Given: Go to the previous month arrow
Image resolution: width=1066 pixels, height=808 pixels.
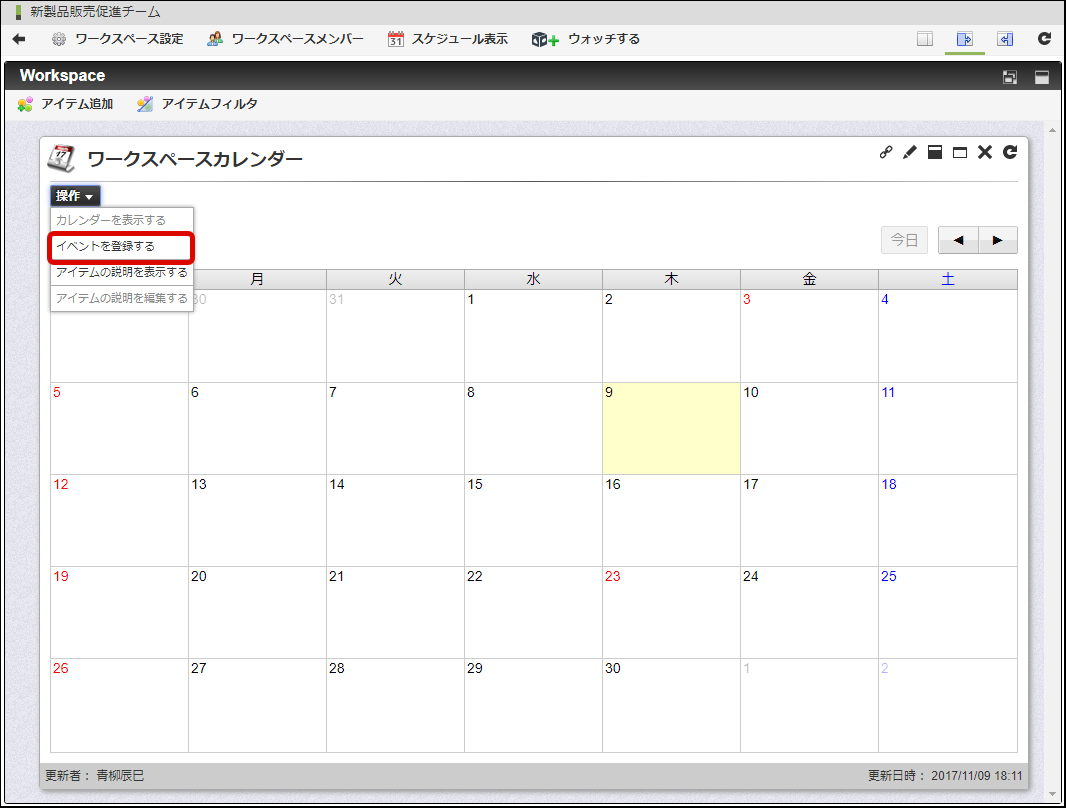Looking at the screenshot, I should pos(959,241).
